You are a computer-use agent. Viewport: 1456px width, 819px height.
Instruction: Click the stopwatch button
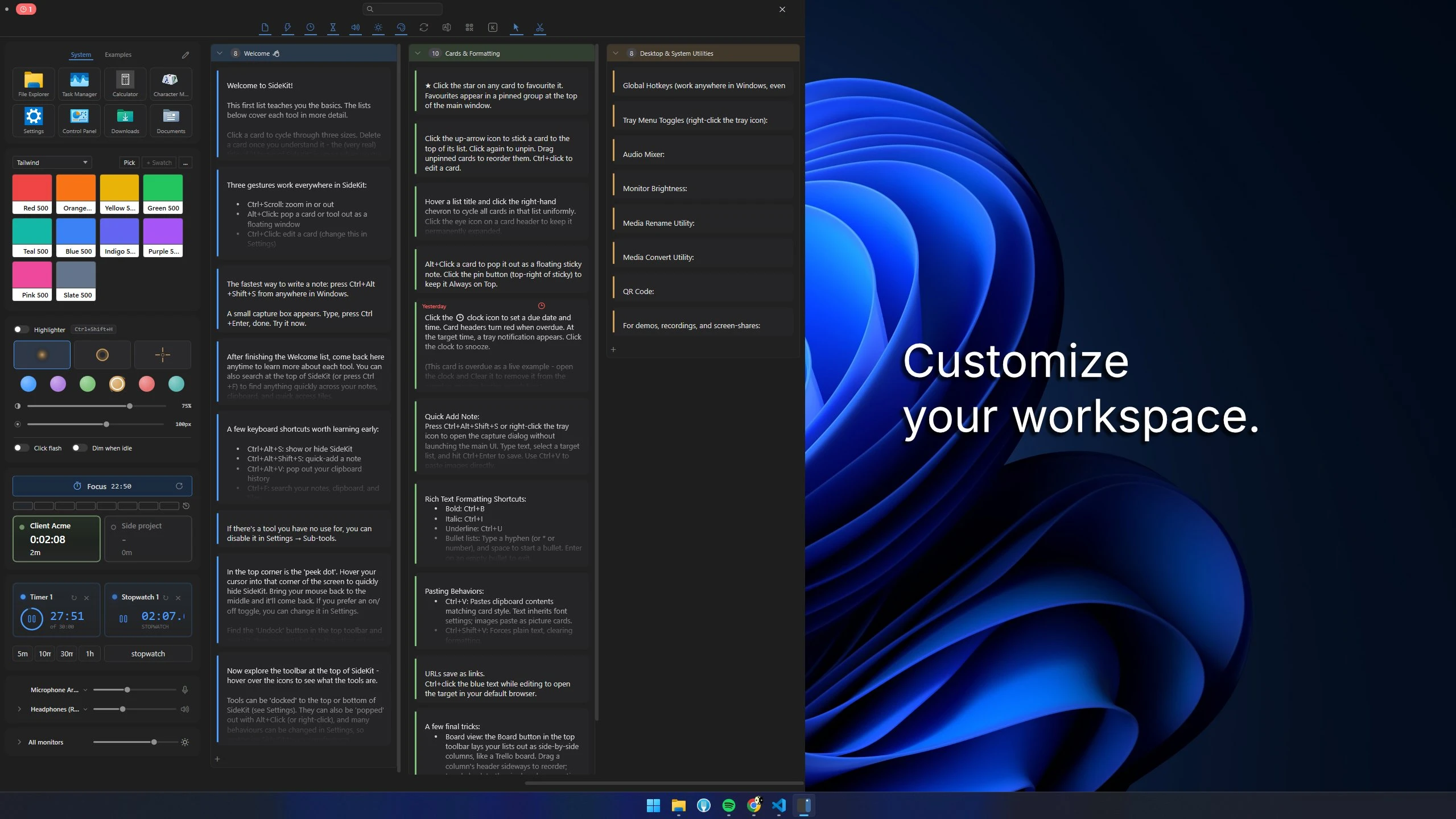click(x=148, y=654)
